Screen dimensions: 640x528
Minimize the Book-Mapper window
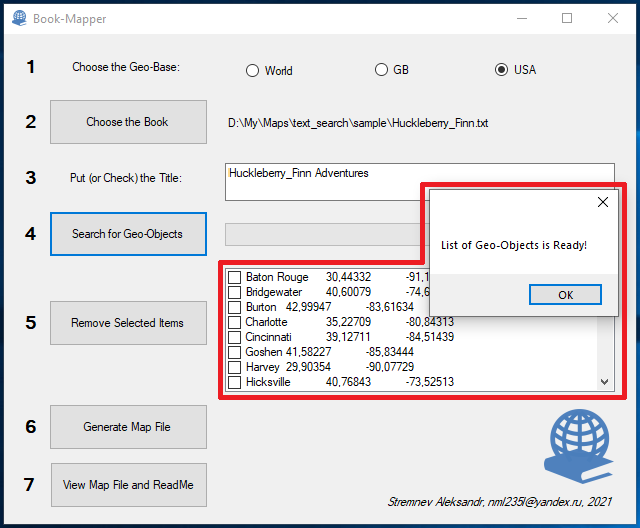(x=522, y=18)
